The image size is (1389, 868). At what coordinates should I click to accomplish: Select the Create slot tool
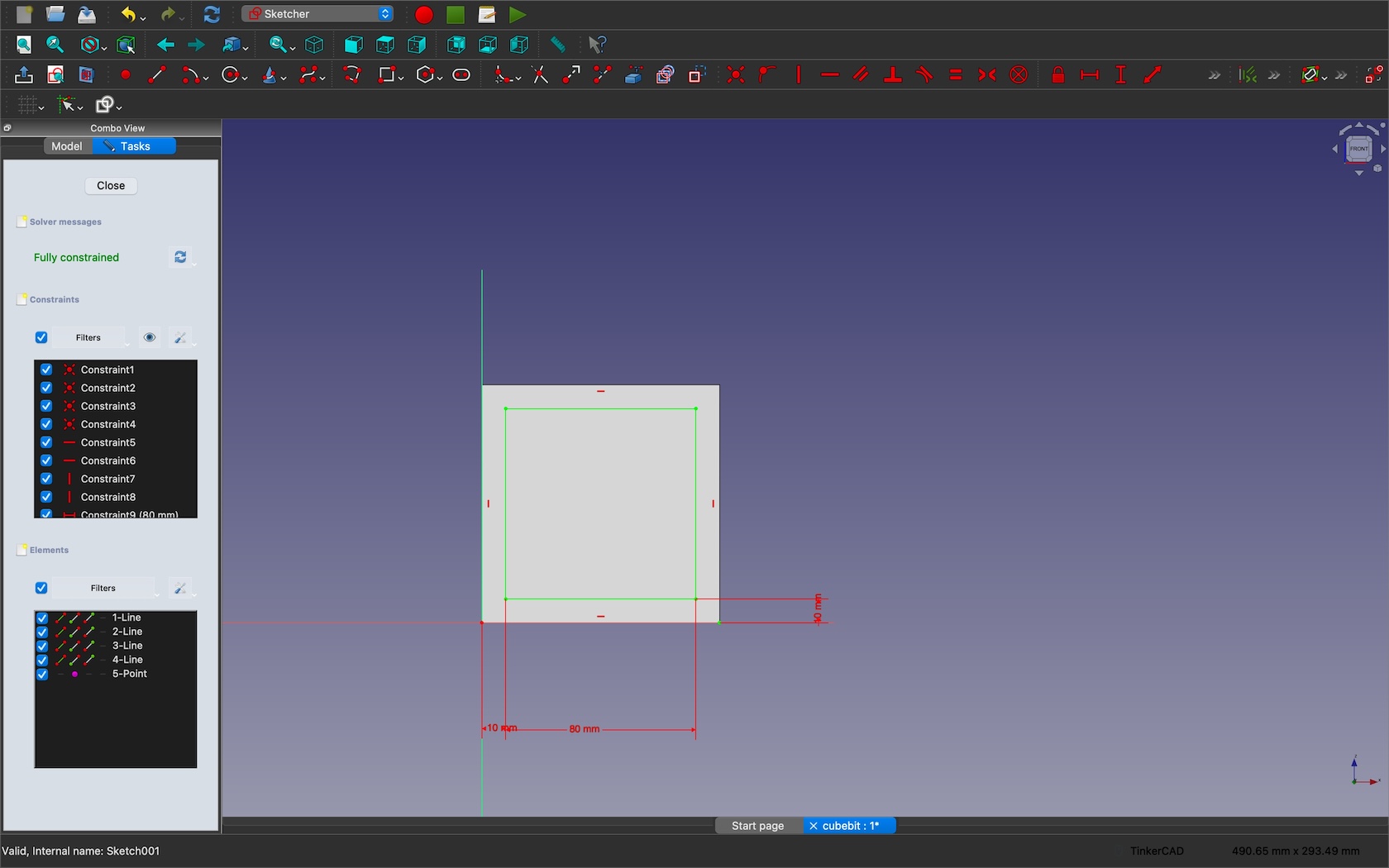(x=462, y=75)
